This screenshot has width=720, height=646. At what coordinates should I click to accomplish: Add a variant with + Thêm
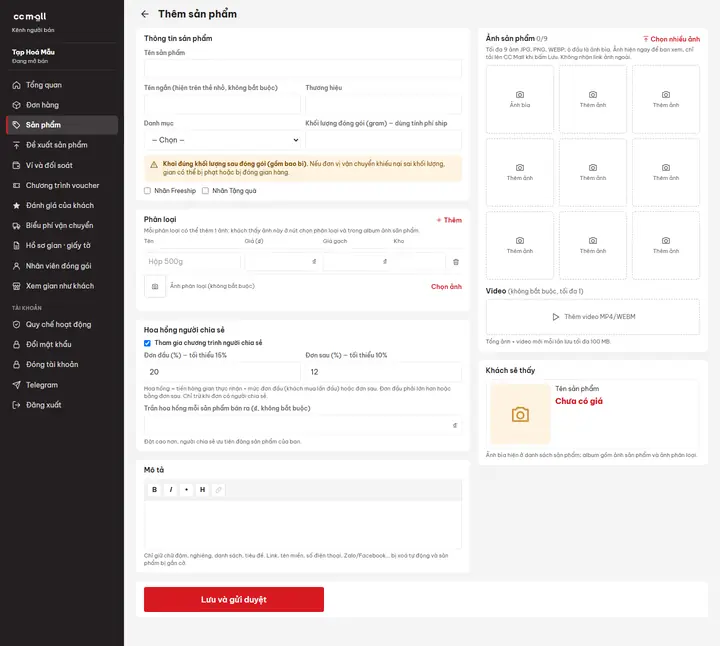point(449,220)
